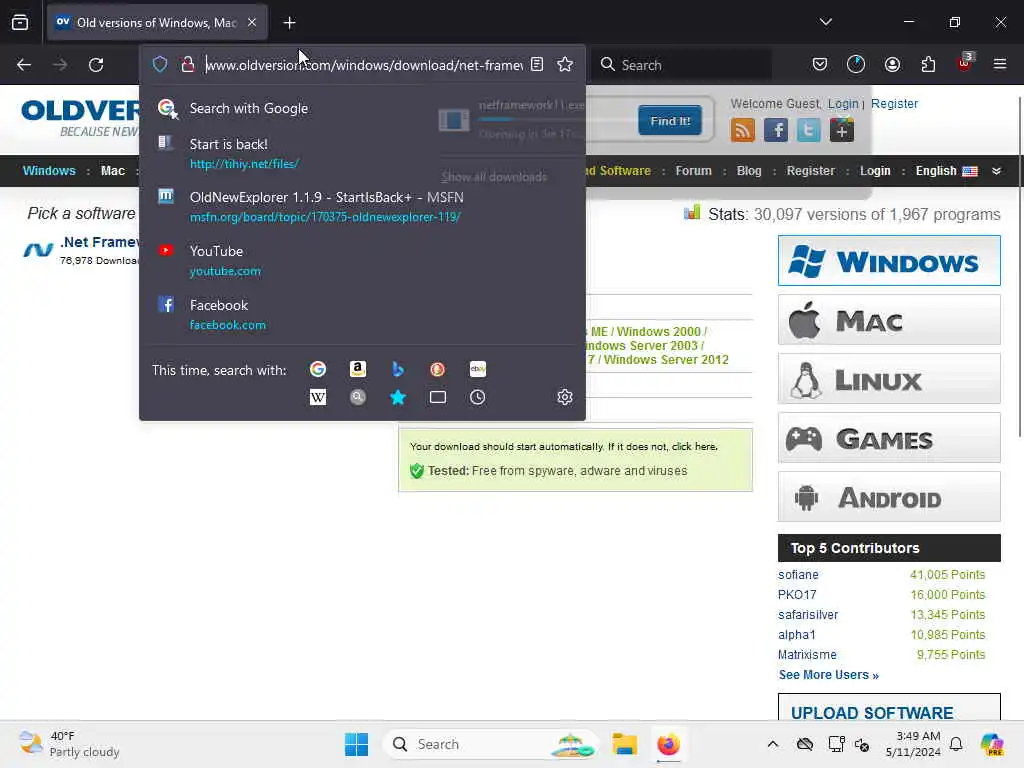Open the downloads progress toolbar icon

[x=856, y=64]
